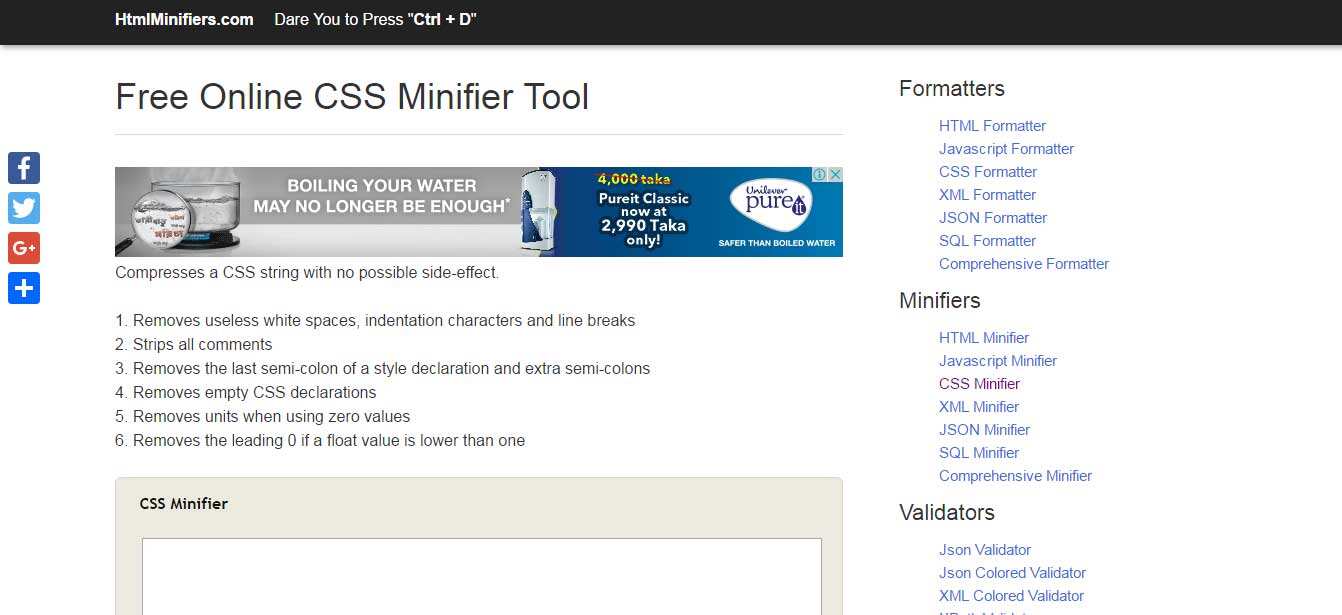This screenshot has width=1342, height=615.
Task: Select the HTML Minifier link
Action: tap(983, 338)
